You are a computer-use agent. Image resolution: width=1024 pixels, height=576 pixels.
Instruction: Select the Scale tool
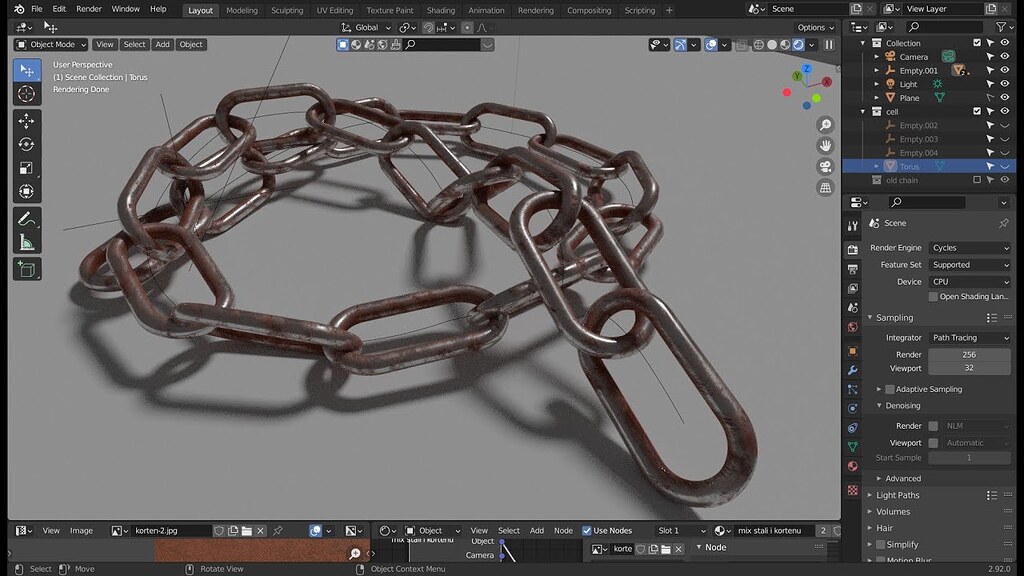(x=27, y=168)
